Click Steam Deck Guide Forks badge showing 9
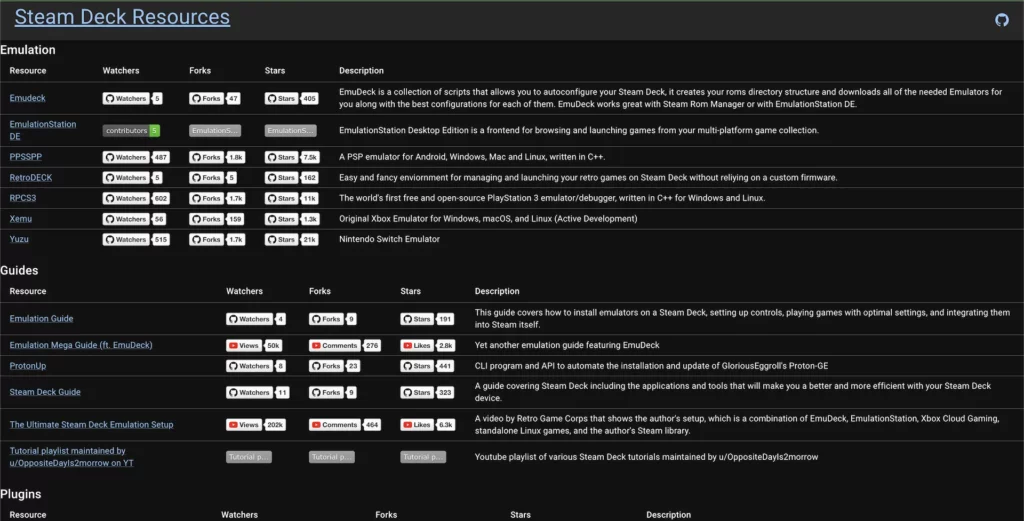 333,392
